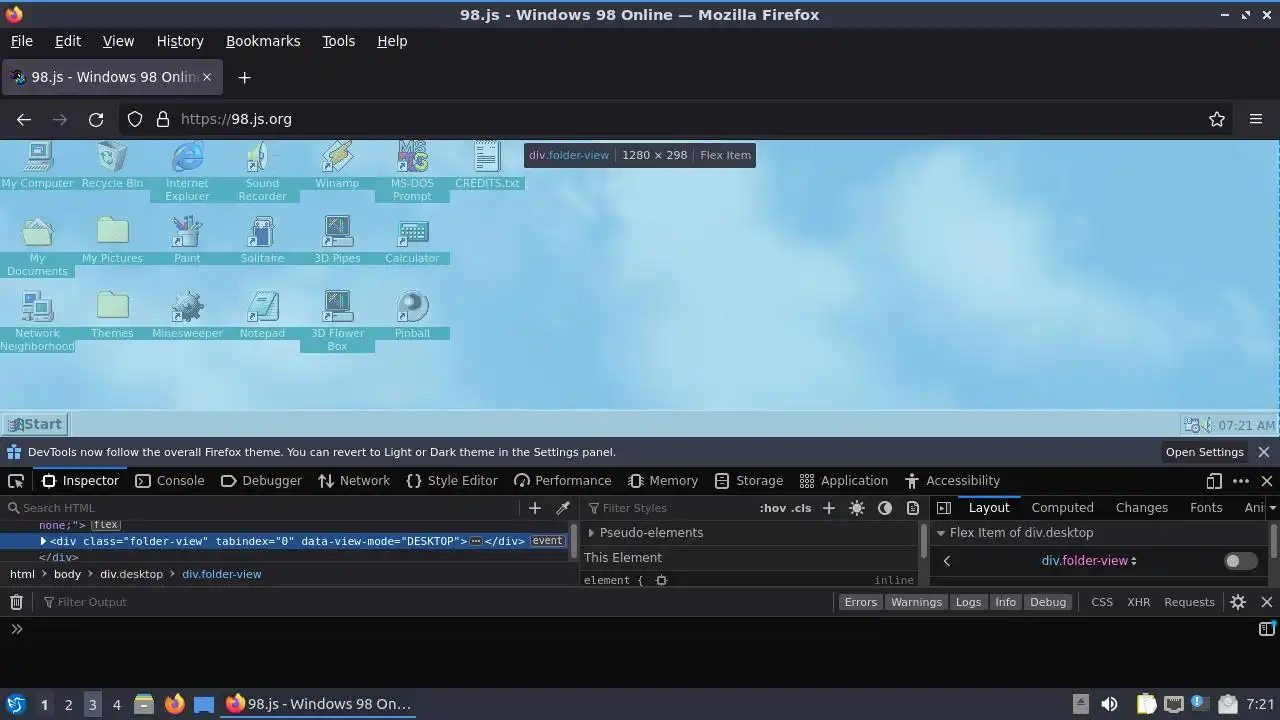1280x720 pixels.
Task: Click the Windows 98 Start button
Action: click(35, 424)
